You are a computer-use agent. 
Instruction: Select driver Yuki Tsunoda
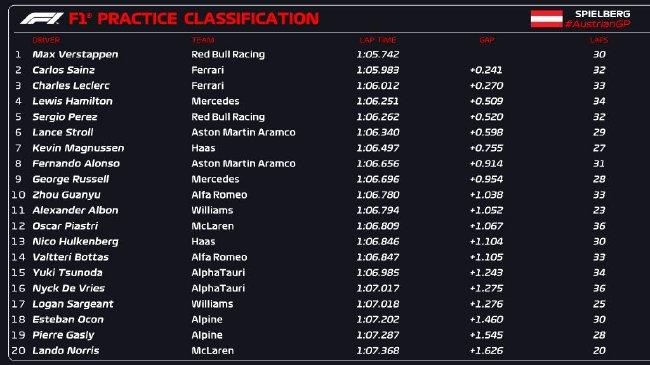click(x=67, y=273)
